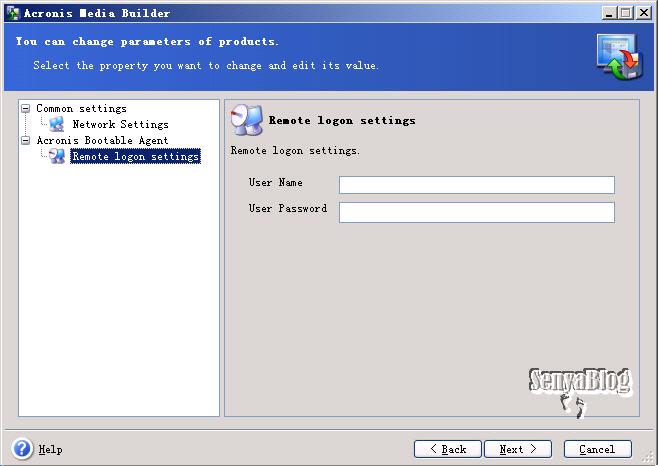658x466 pixels.
Task: Collapse the Common settings tree node
Action: click(26, 108)
